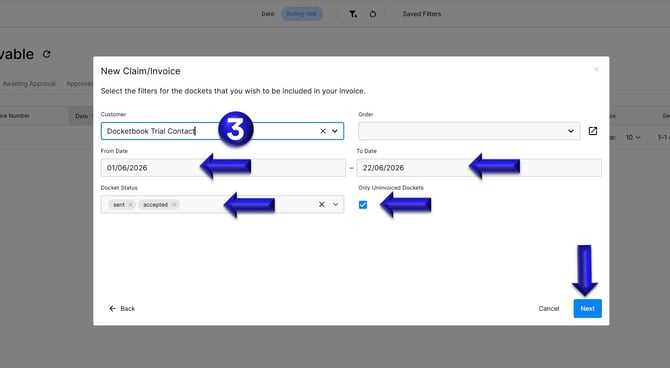Untick Only Uninvoiced Dockets checkbox
This screenshot has height=368, width=670.
[x=363, y=205]
